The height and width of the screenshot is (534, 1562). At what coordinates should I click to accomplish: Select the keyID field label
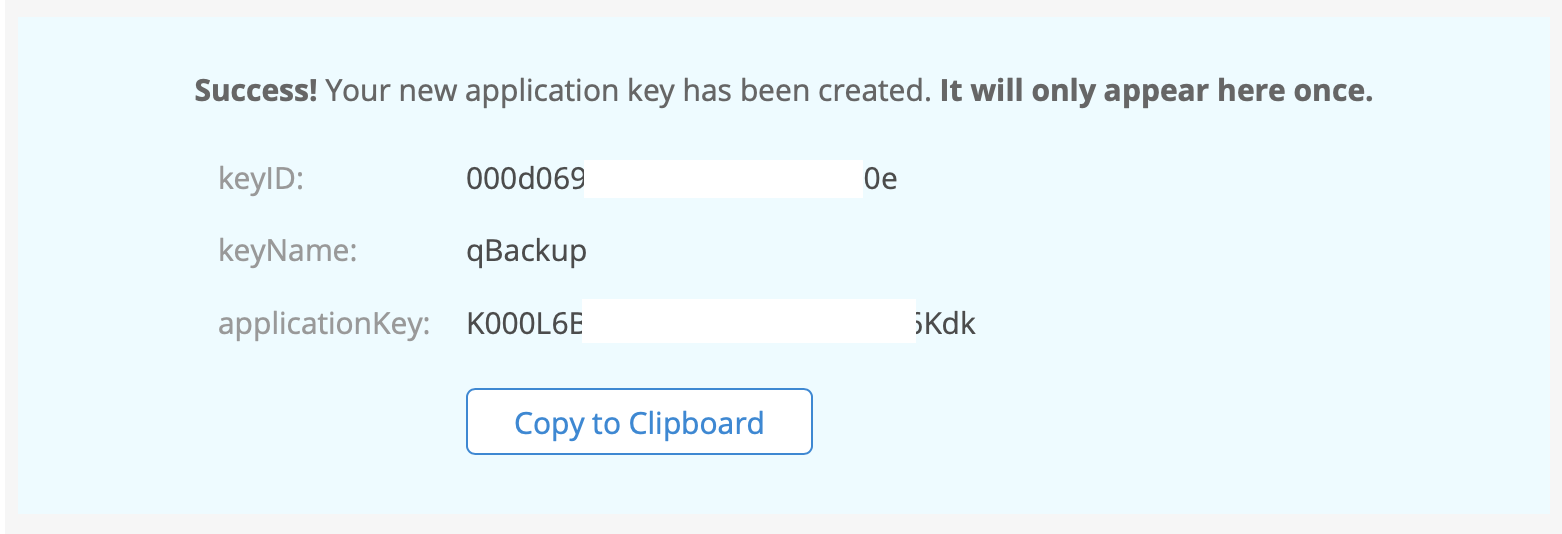point(260,179)
